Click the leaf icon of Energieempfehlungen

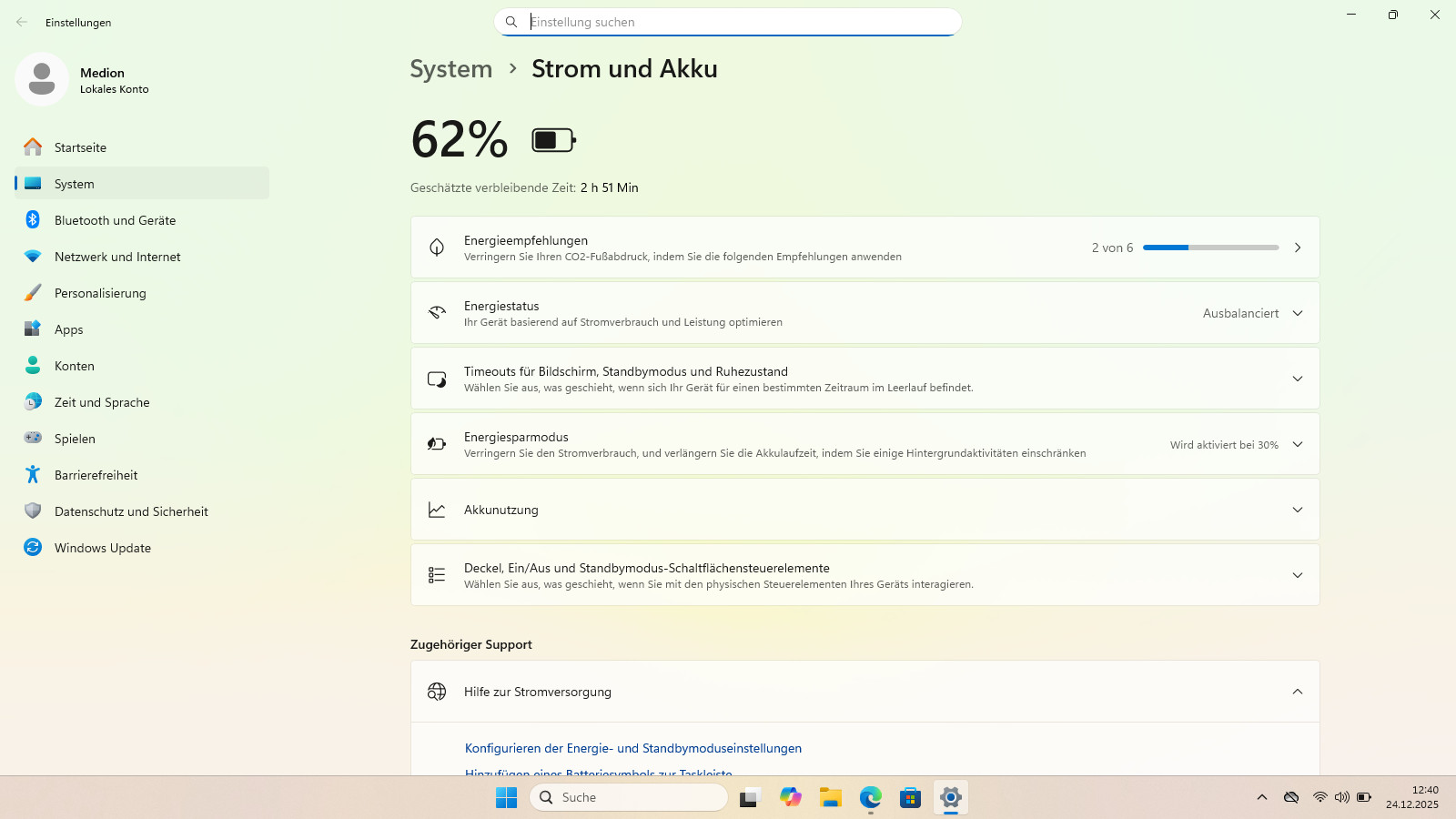coord(437,248)
